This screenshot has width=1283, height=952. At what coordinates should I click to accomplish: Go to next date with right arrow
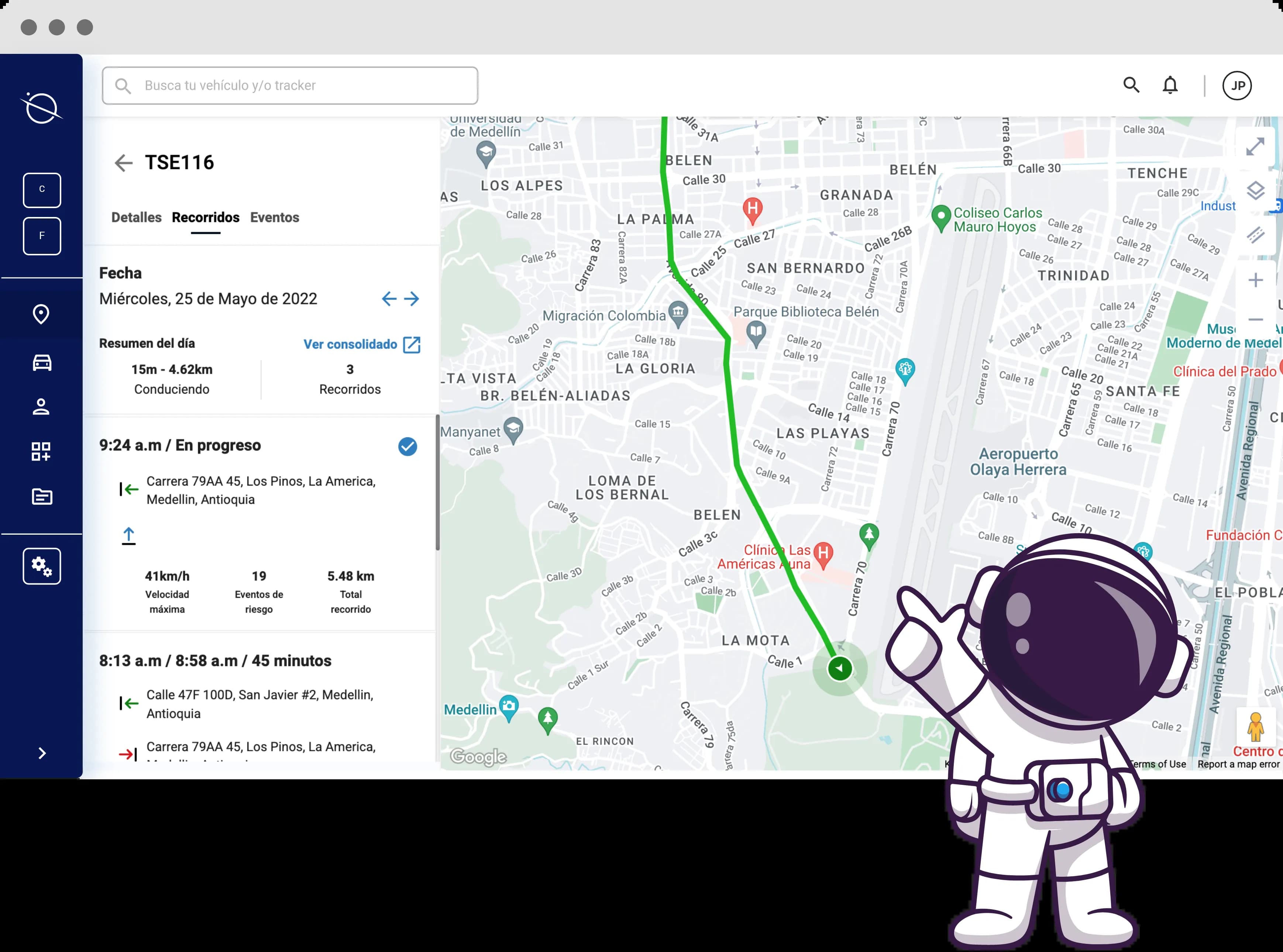pos(412,299)
